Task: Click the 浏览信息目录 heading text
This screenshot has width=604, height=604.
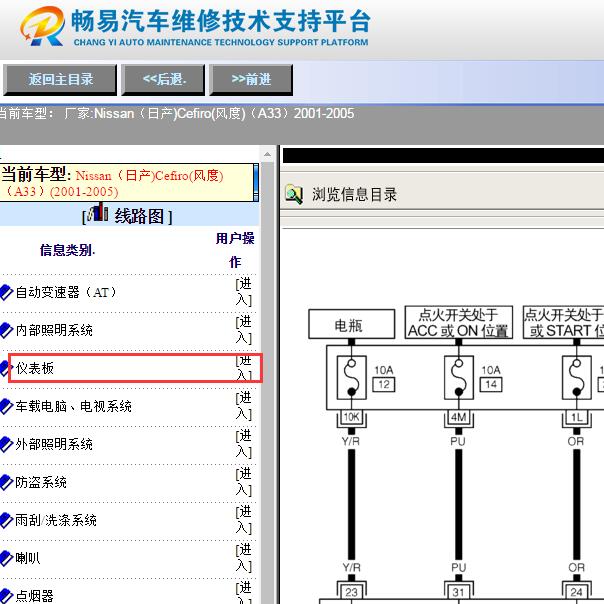Action: (354, 195)
